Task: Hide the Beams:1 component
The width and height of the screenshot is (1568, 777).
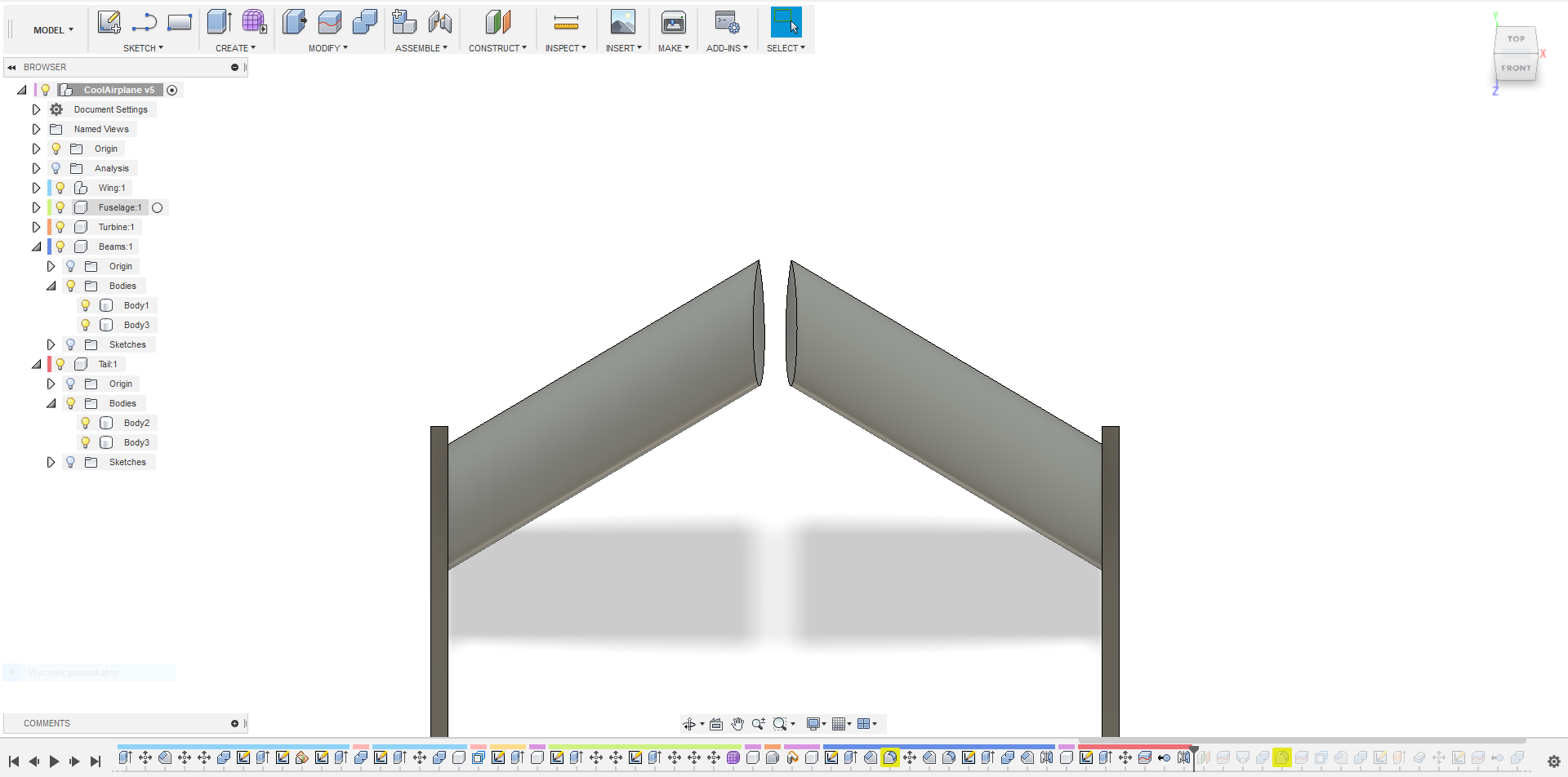Action: click(60, 246)
